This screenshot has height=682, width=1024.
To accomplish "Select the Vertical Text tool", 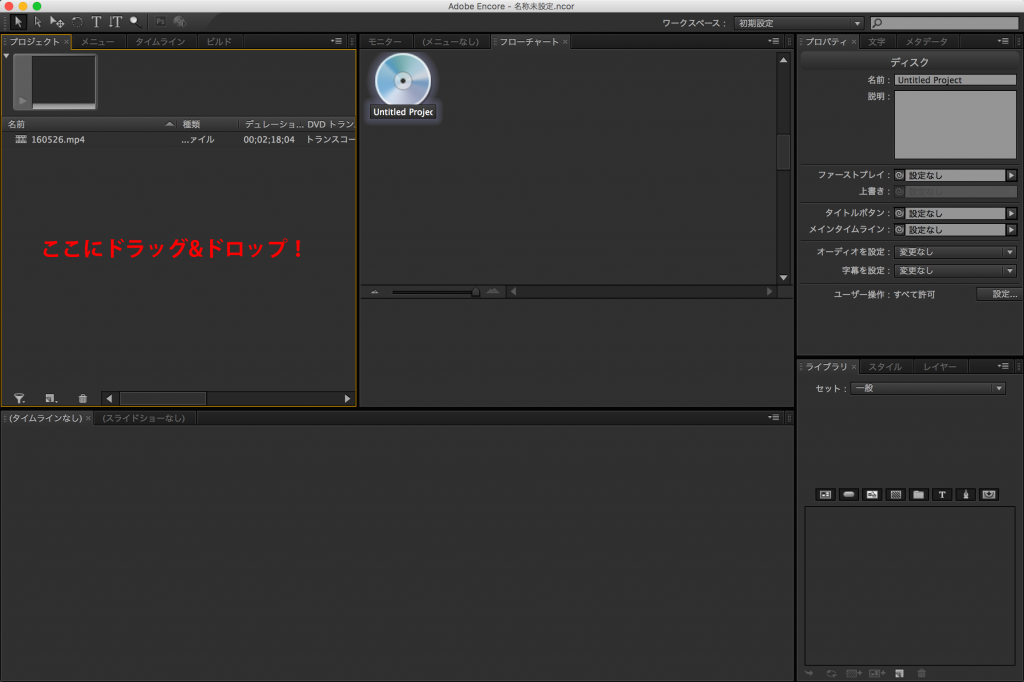I will pyautogui.click(x=115, y=21).
